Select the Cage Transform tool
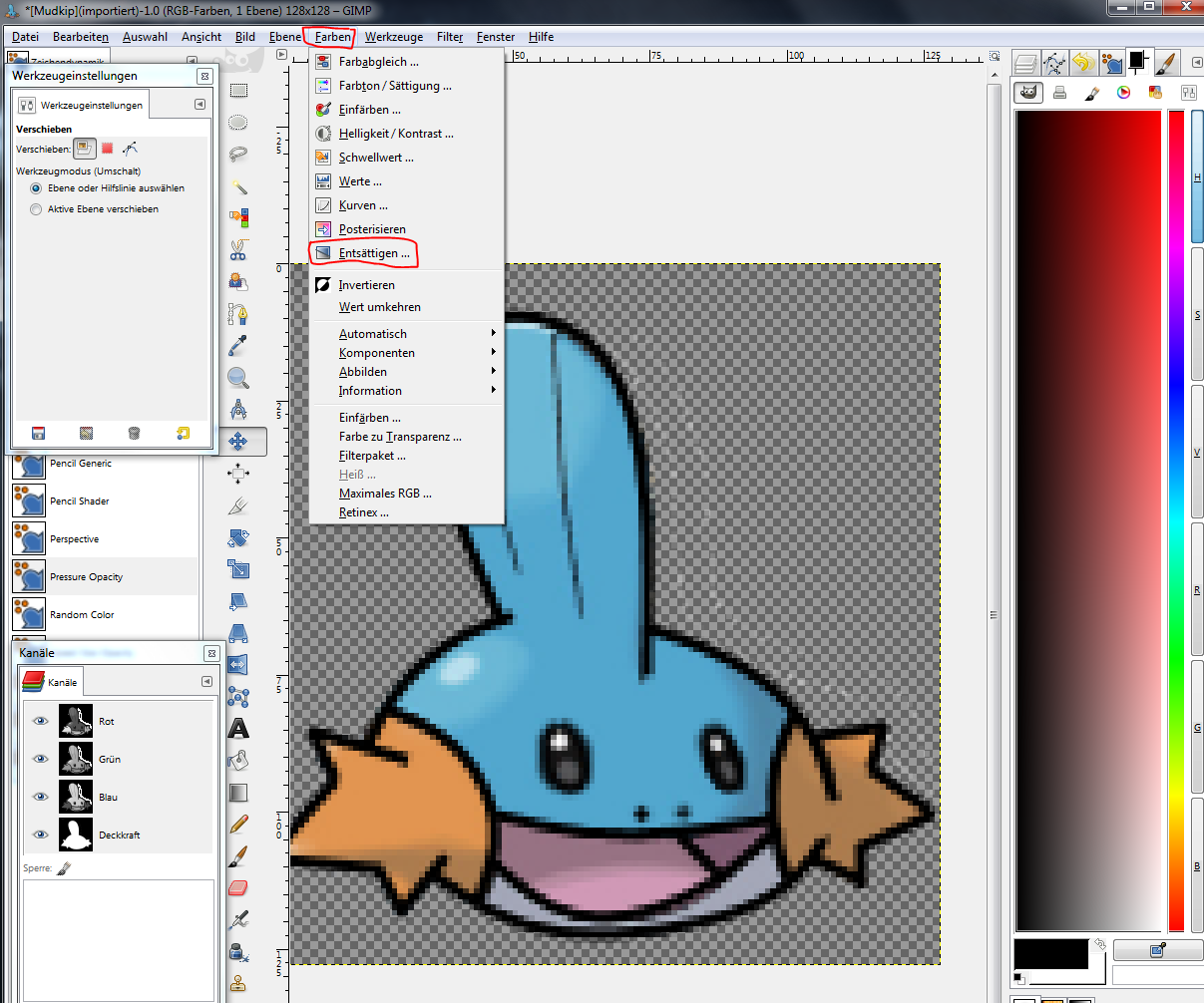 click(x=238, y=697)
